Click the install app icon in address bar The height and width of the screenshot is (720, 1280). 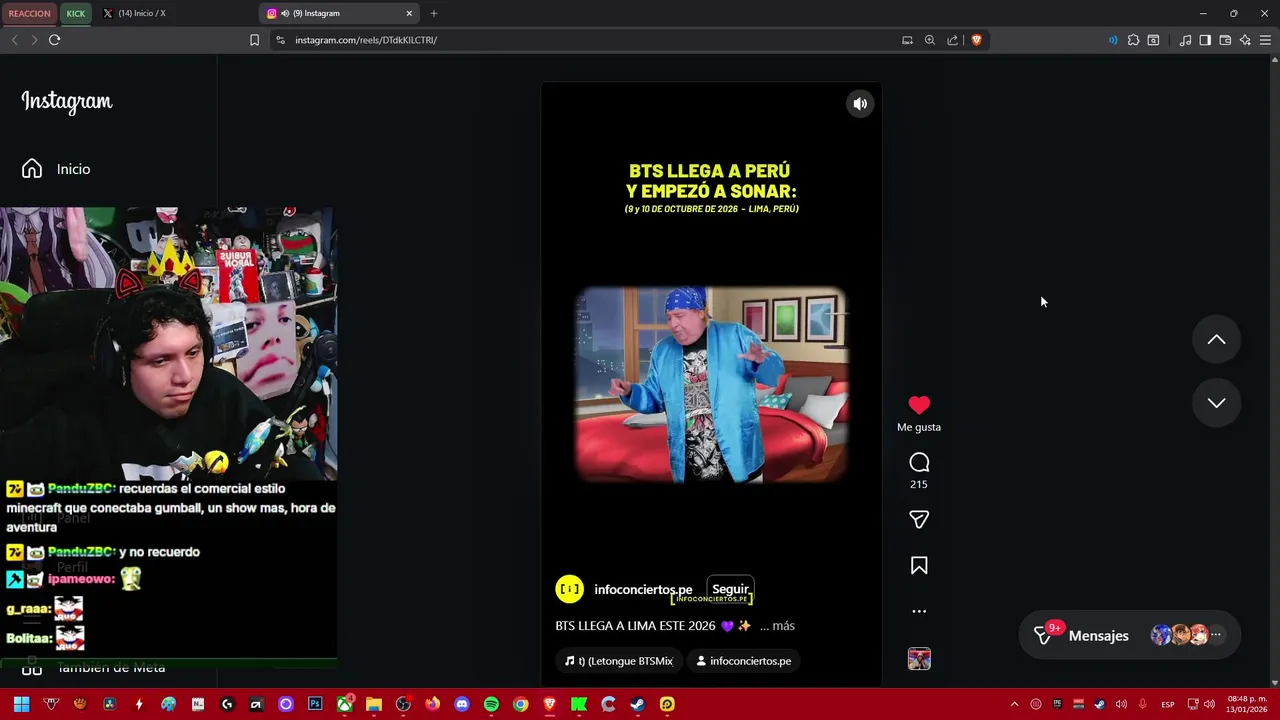[907, 40]
